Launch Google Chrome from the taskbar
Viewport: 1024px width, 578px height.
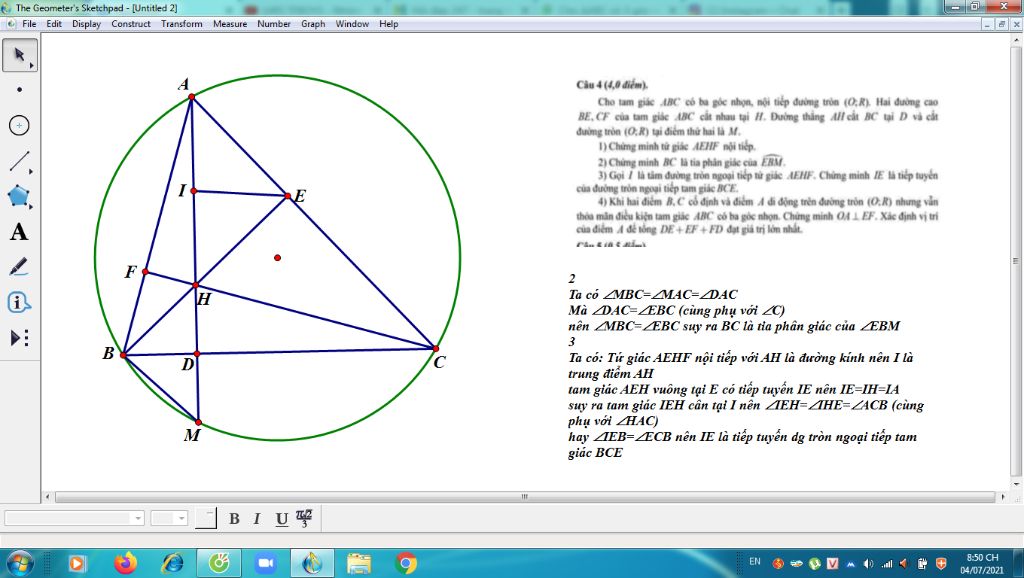pyautogui.click(x=406, y=563)
